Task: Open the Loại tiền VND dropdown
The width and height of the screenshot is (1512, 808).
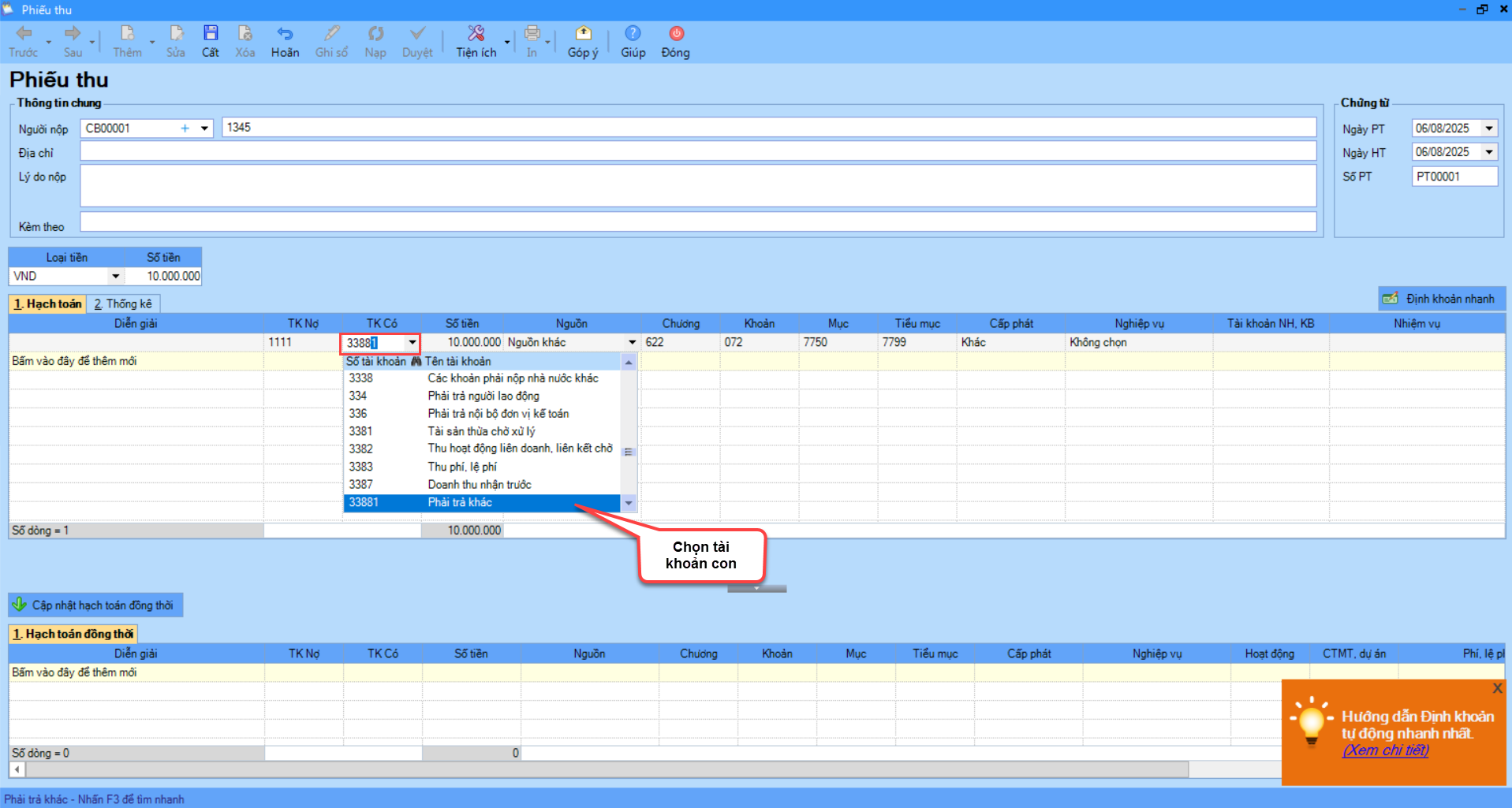Action: coord(116,276)
